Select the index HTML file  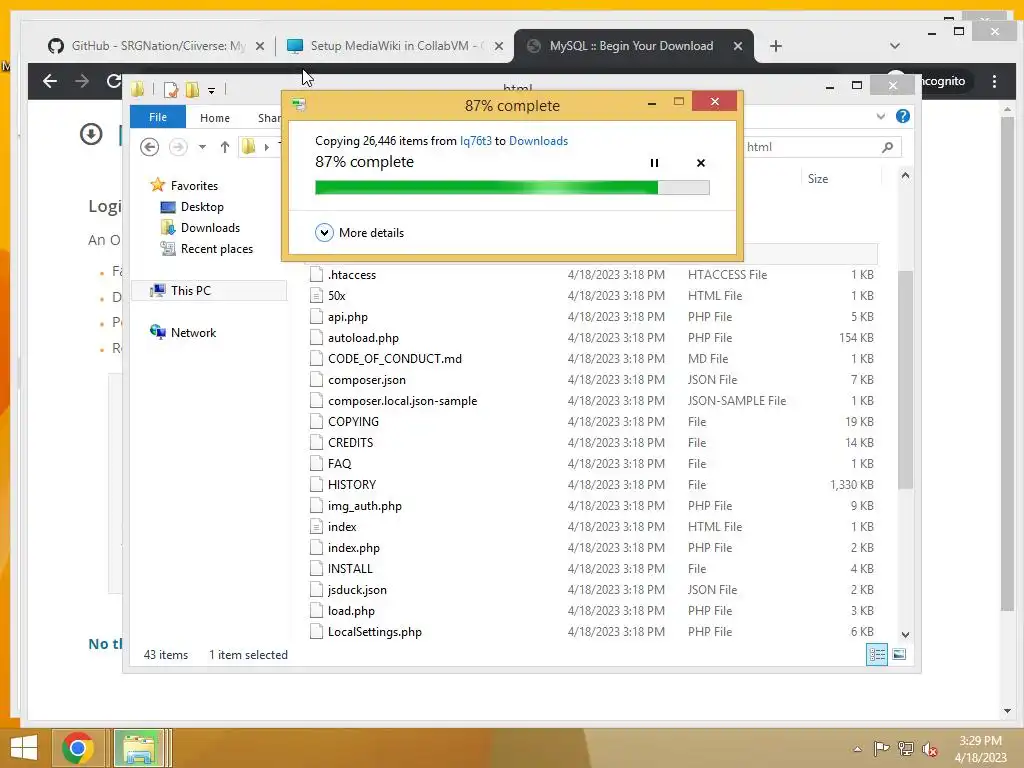click(342, 526)
